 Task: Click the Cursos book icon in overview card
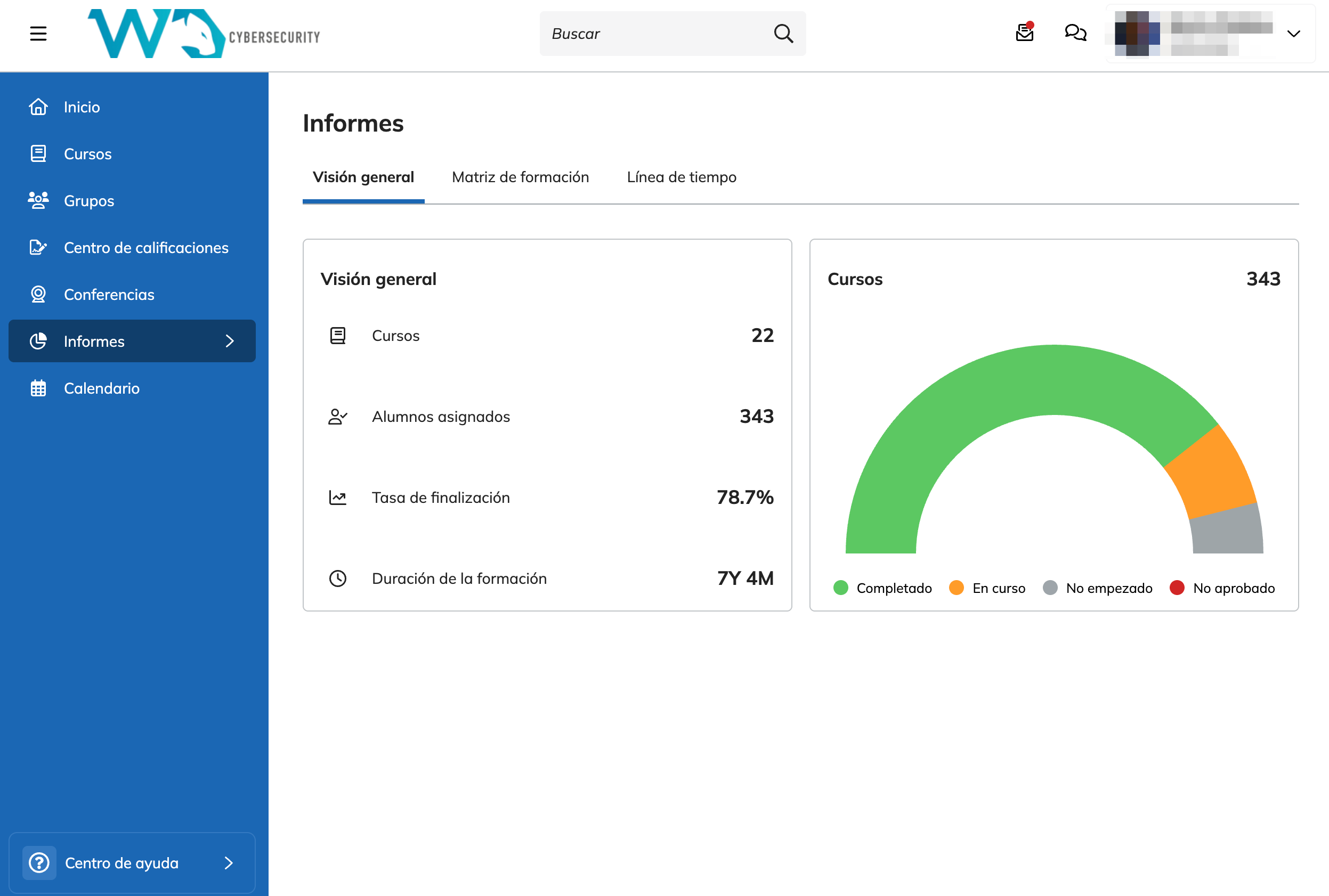tap(338, 336)
